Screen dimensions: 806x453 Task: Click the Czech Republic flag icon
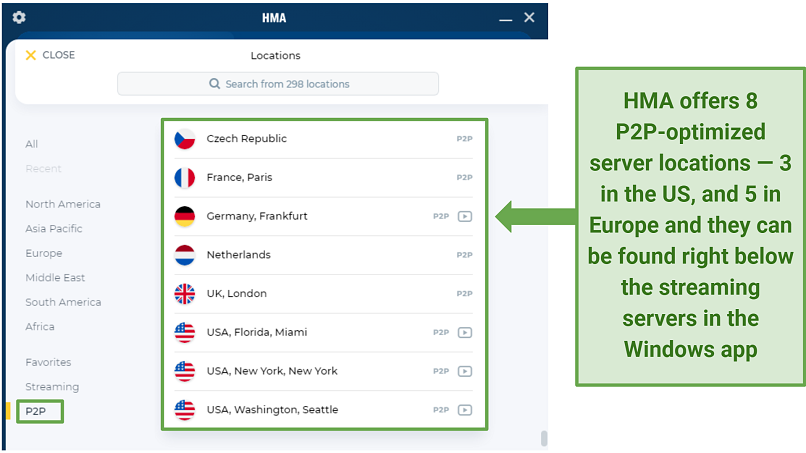click(185, 139)
